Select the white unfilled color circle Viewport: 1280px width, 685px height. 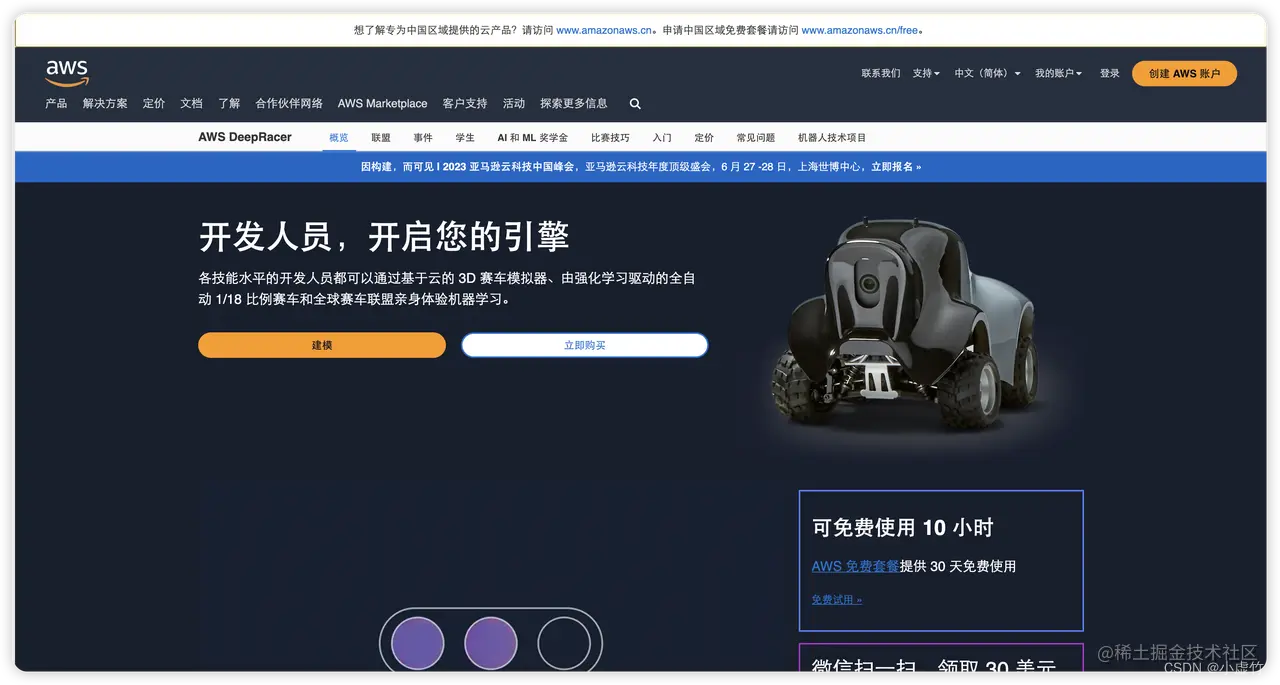pos(566,644)
